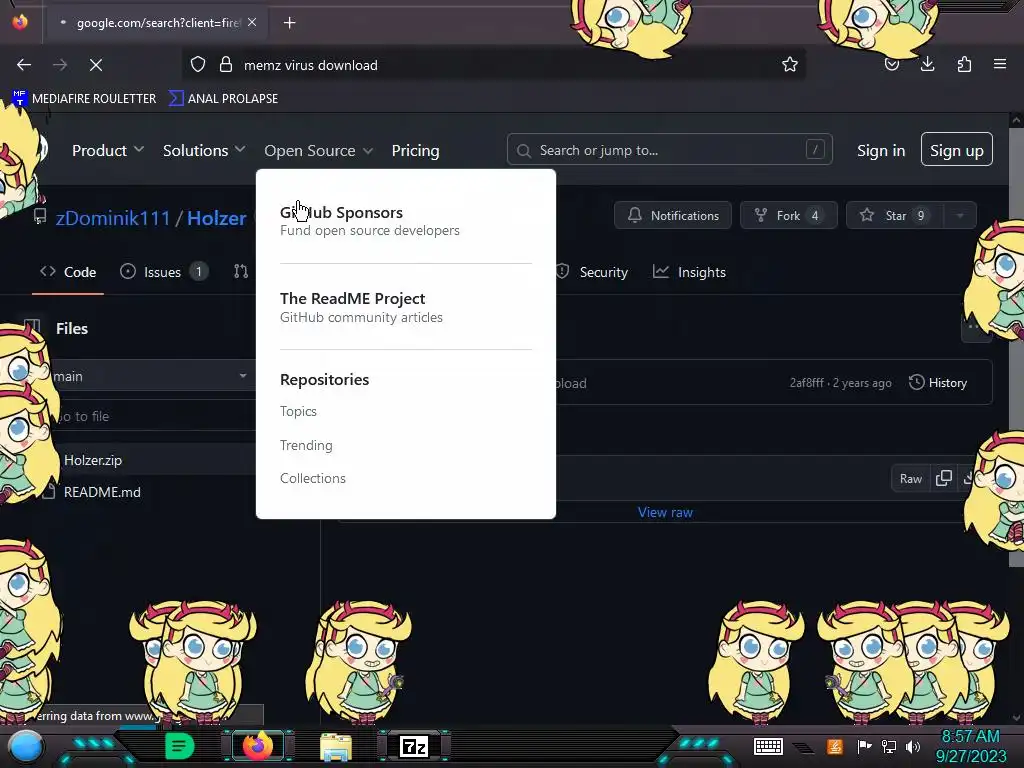Click the Raw button

910,479
